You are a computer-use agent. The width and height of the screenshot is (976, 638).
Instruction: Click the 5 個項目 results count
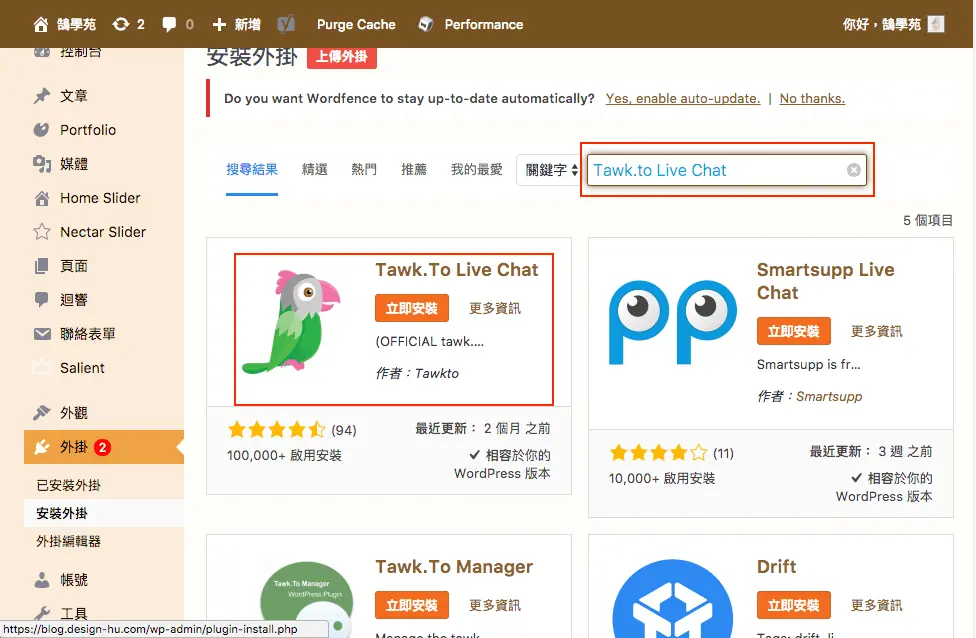point(928,220)
